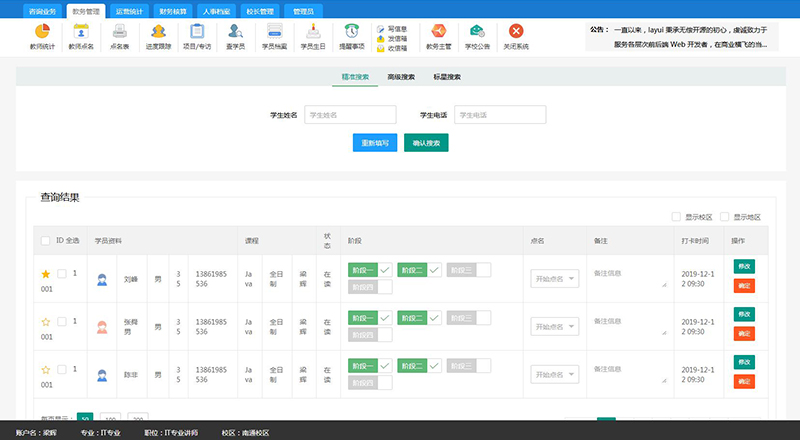Open the 开始点名 dropdown for 陈菲
800x440 pixels.
click(x=555, y=375)
